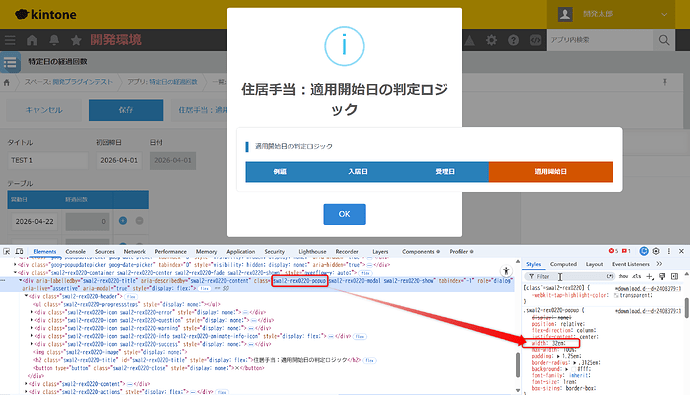Expand the user account dropdown chevron

[664, 15]
